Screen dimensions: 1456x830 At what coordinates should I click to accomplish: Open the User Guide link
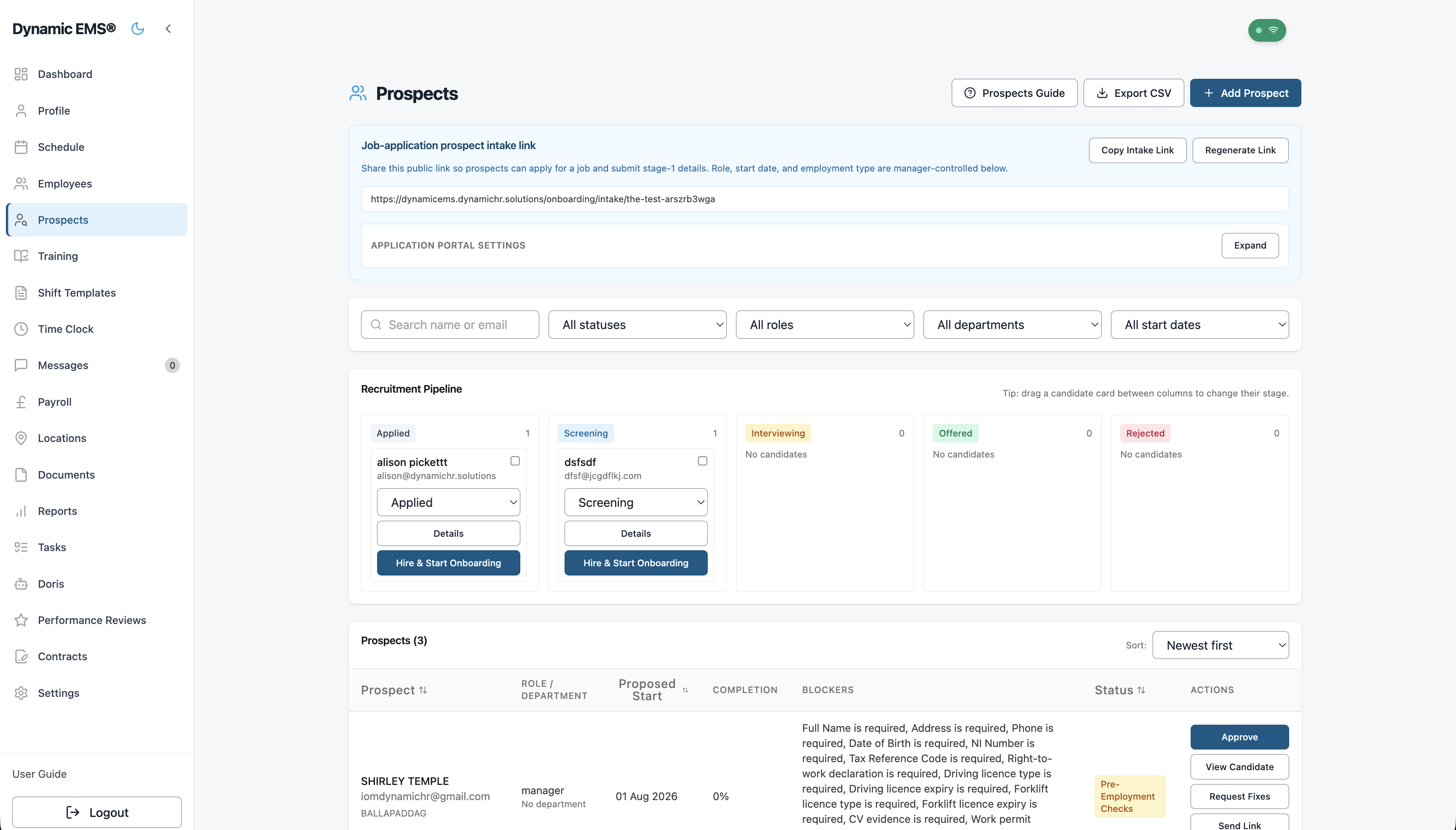(39, 774)
